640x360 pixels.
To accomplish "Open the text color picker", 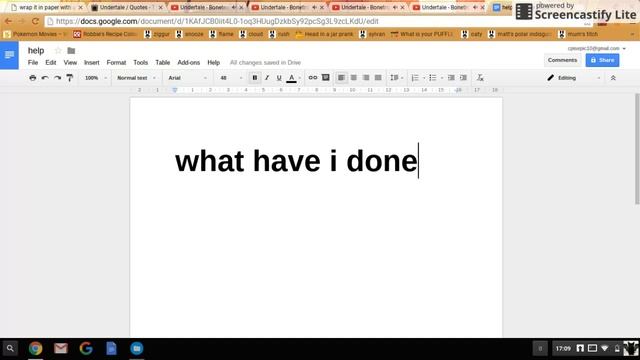I will [291, 78].
